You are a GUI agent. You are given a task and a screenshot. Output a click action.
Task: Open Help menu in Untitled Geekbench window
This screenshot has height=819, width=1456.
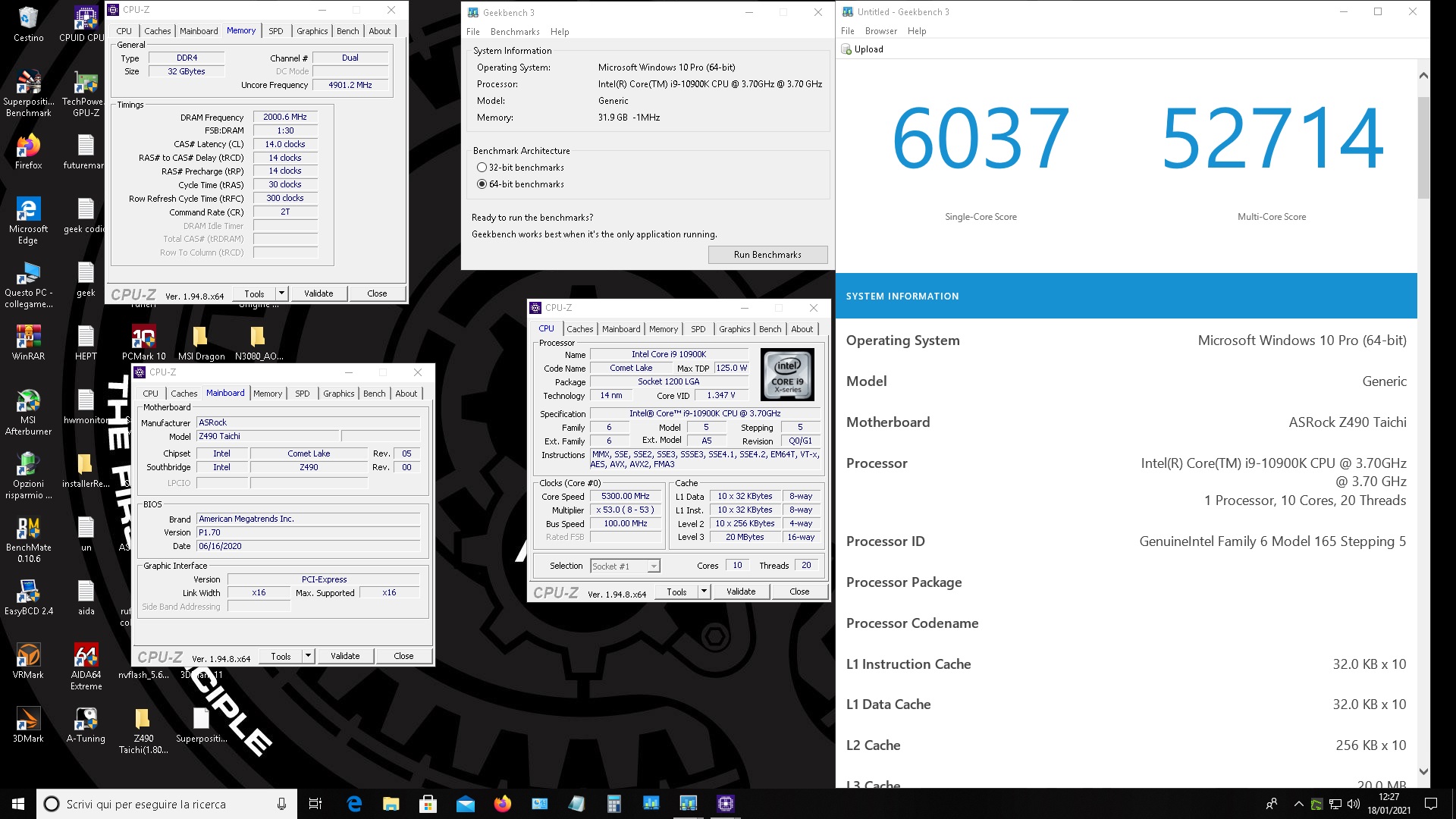click(x=917, y=31)
